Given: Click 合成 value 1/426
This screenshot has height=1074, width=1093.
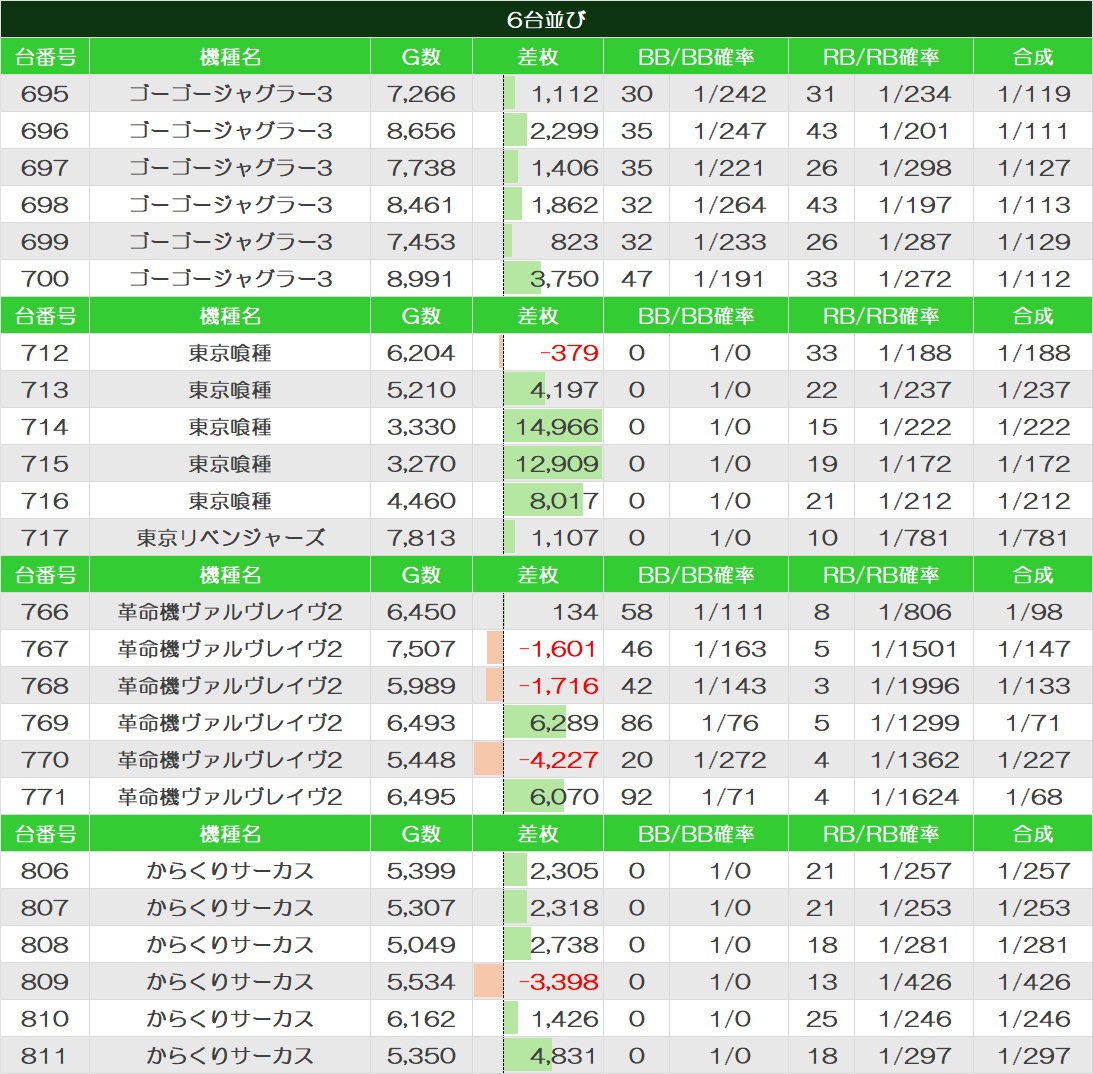Looking at the screenshot, I should 1033,981.
